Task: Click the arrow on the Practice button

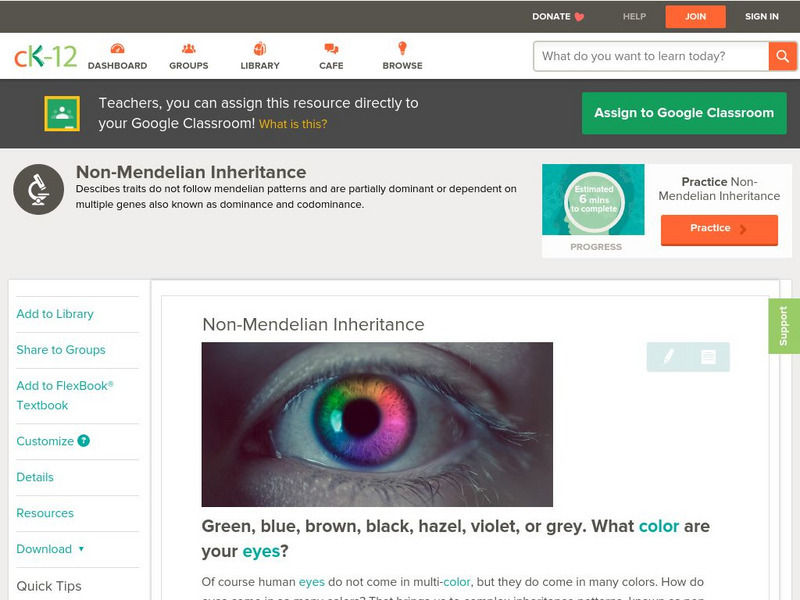Action: point(743,229)
